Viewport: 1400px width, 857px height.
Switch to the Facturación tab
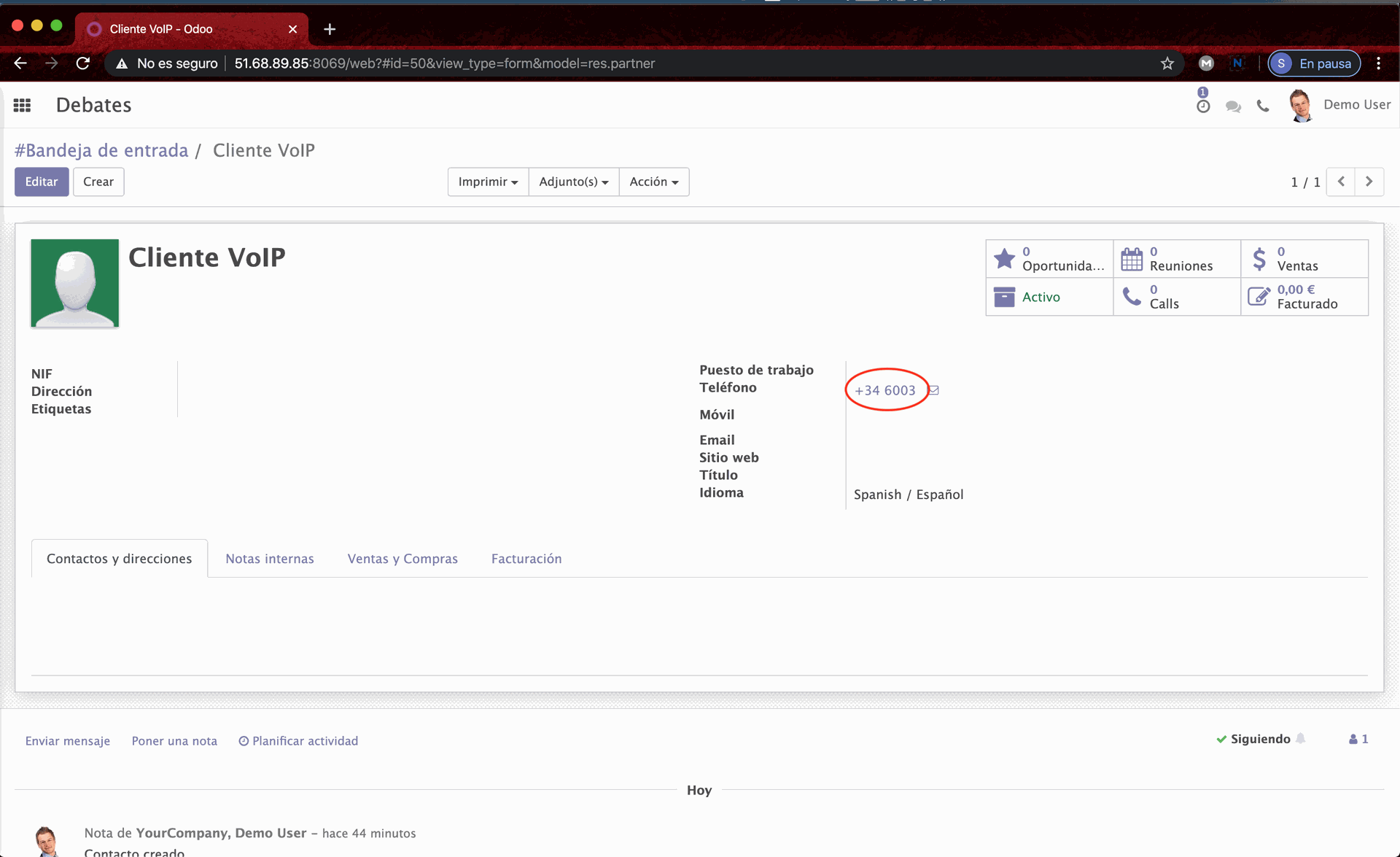(526, 559)
